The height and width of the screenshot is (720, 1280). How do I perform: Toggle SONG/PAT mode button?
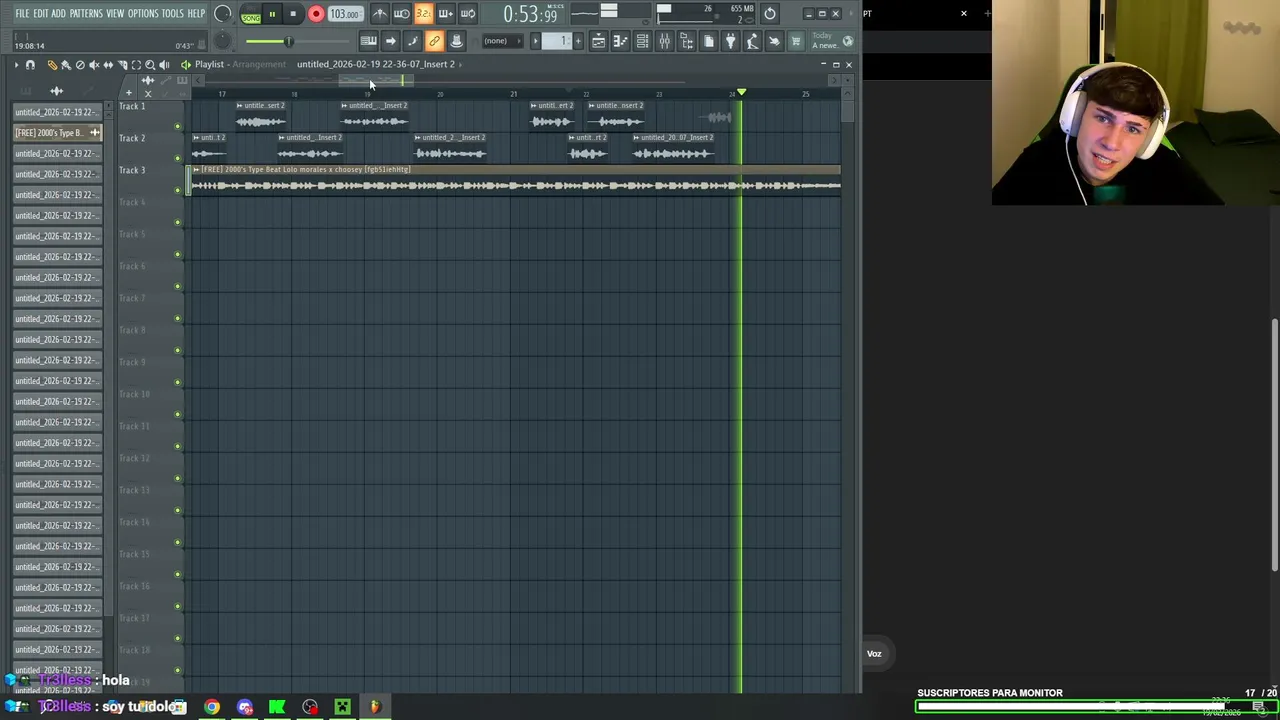click(251, 14)
